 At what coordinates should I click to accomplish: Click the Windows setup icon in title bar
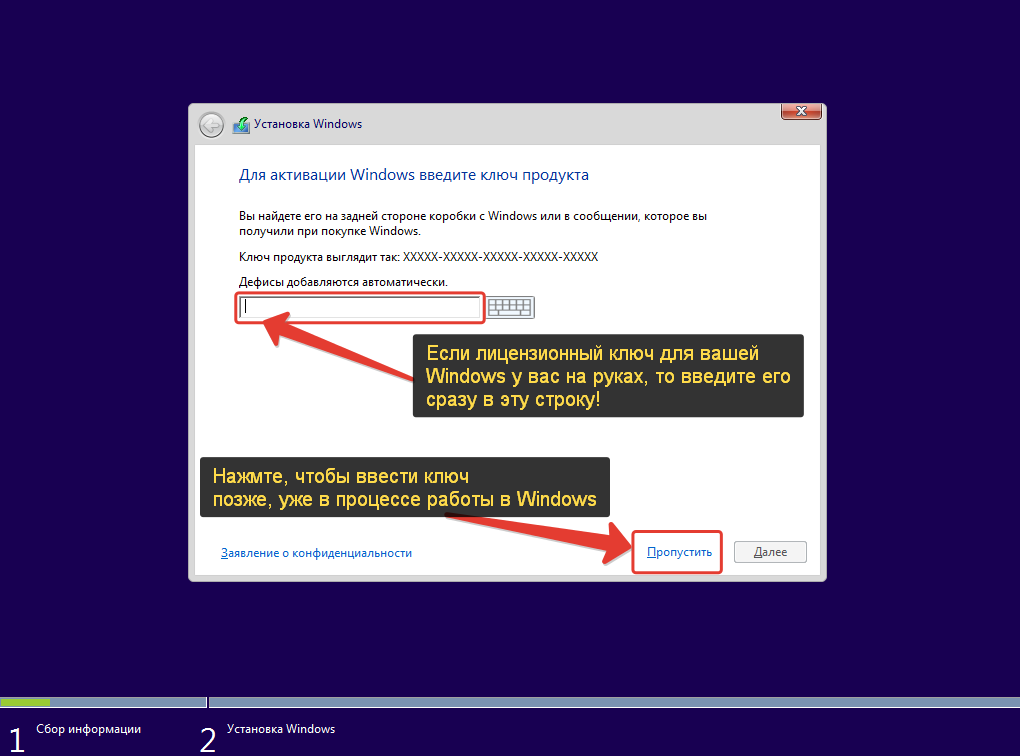pyautogui.click(x=241, y=124)
